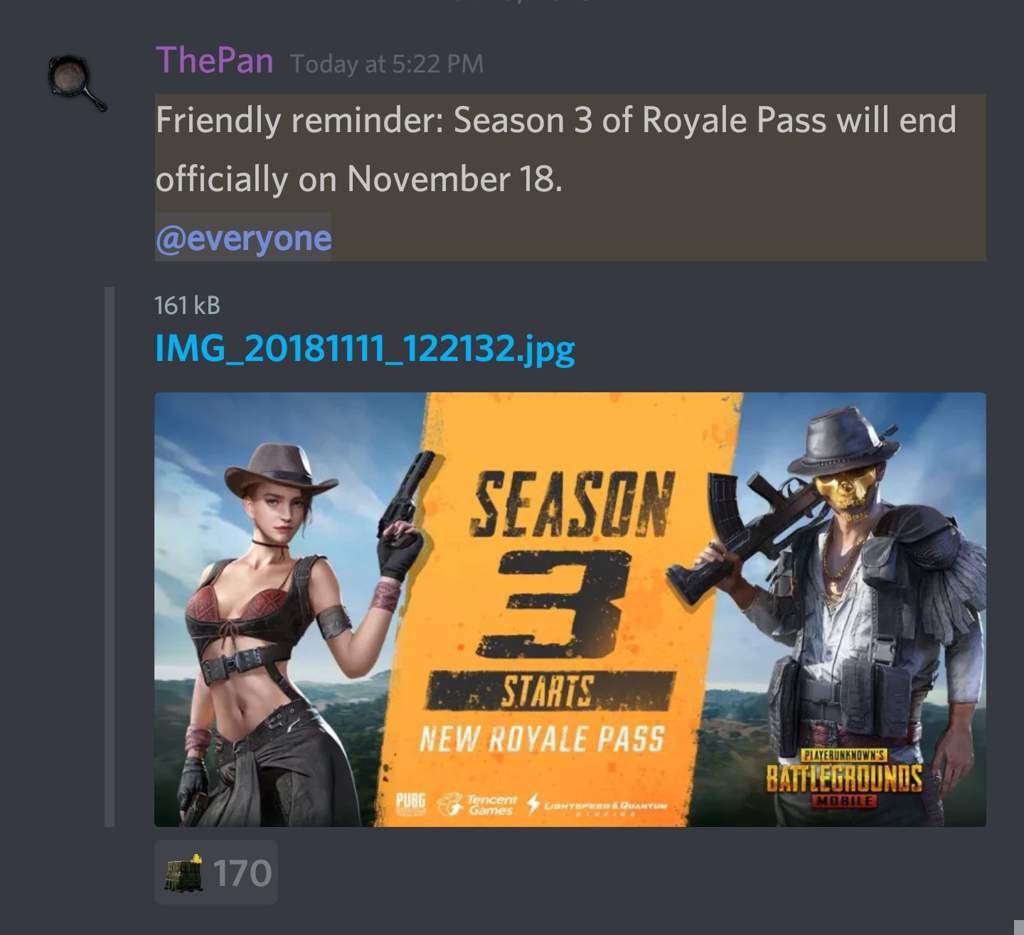Click the NEW ROYALE PASS text
This screenshot has width=1024, height=935.
point(541,739)
